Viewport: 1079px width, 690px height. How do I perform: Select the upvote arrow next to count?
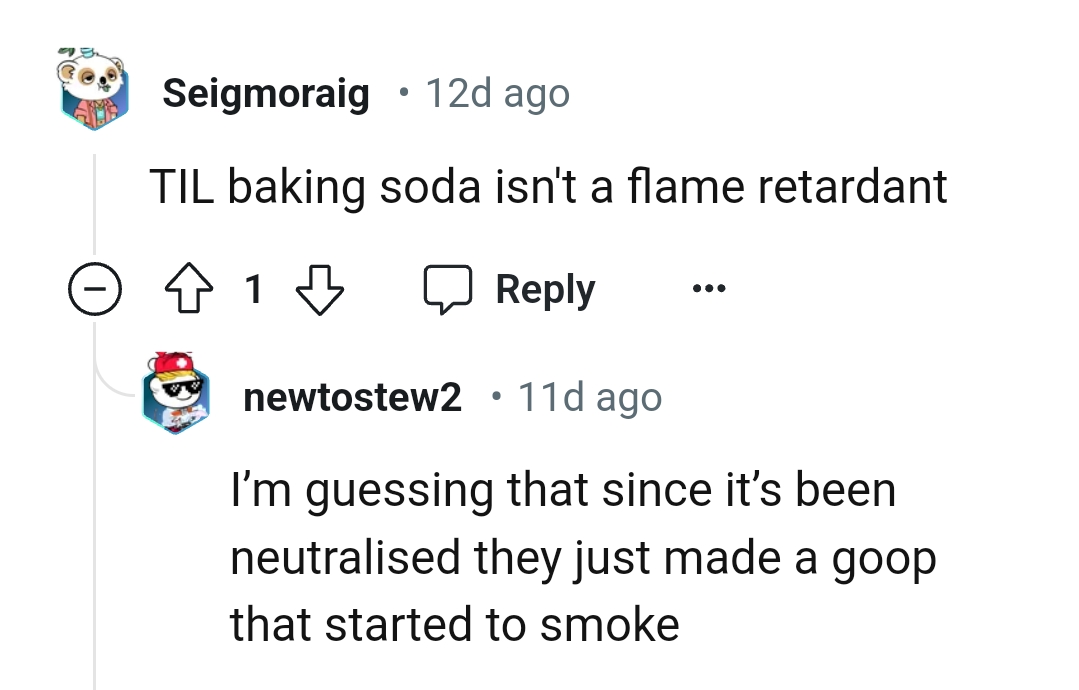(x=188, y=289)
